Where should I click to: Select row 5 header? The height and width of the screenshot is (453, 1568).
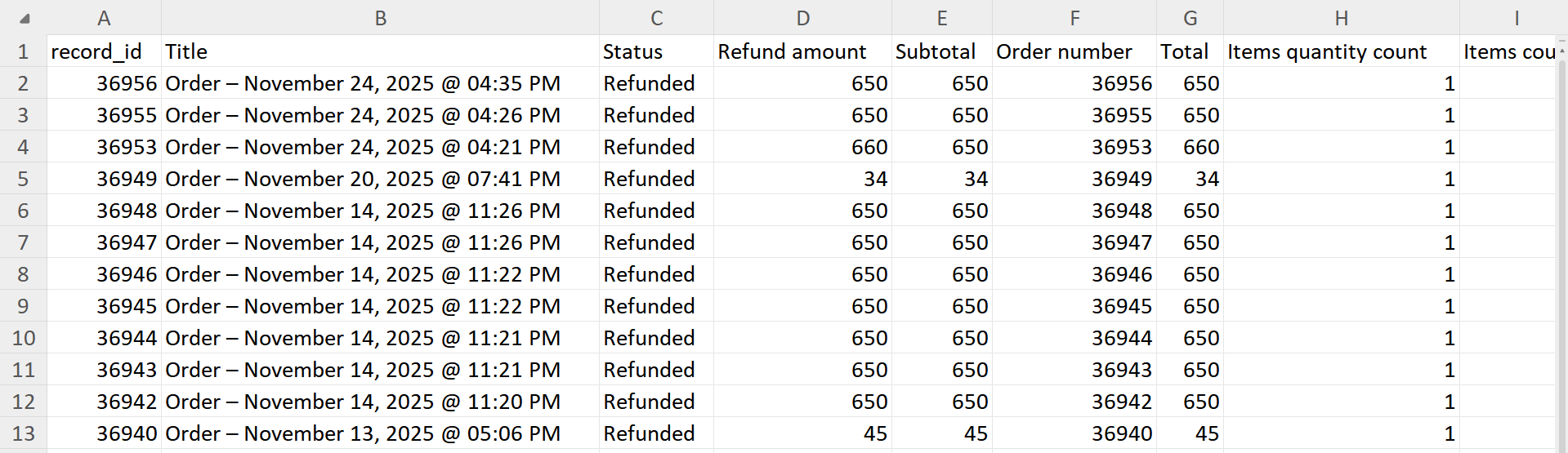(23, 179)
